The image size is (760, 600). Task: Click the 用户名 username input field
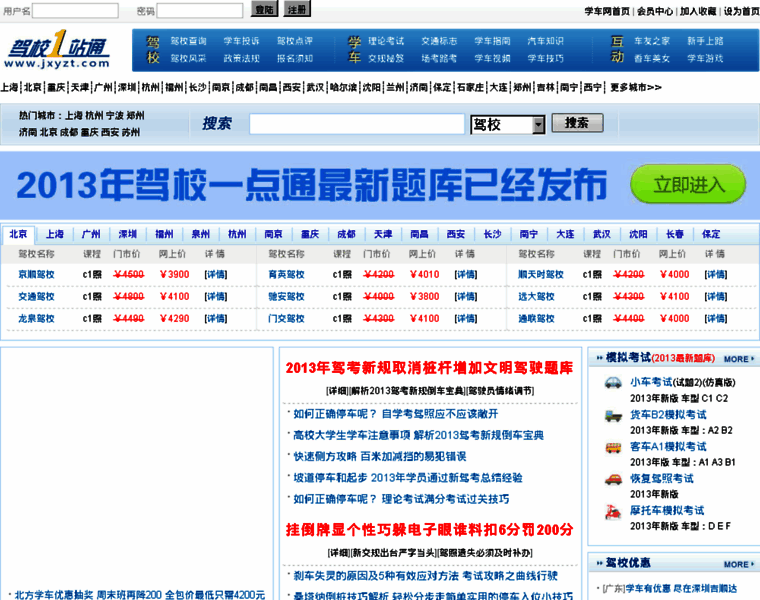click(x=75, y=10)
